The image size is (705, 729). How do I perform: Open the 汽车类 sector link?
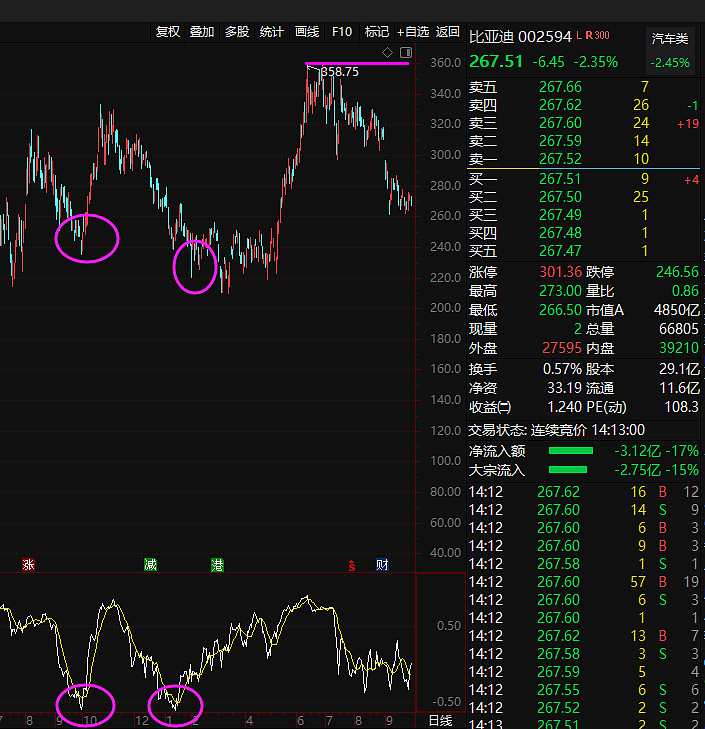[670, 39]
